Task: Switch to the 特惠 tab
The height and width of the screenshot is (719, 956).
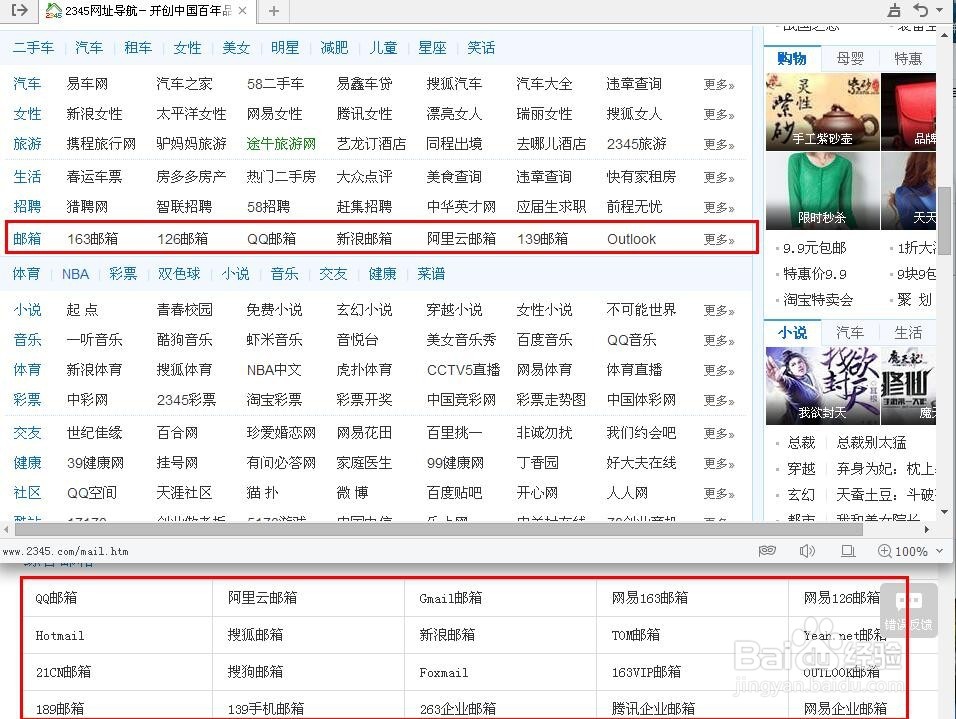Action: tap(908, 59)
